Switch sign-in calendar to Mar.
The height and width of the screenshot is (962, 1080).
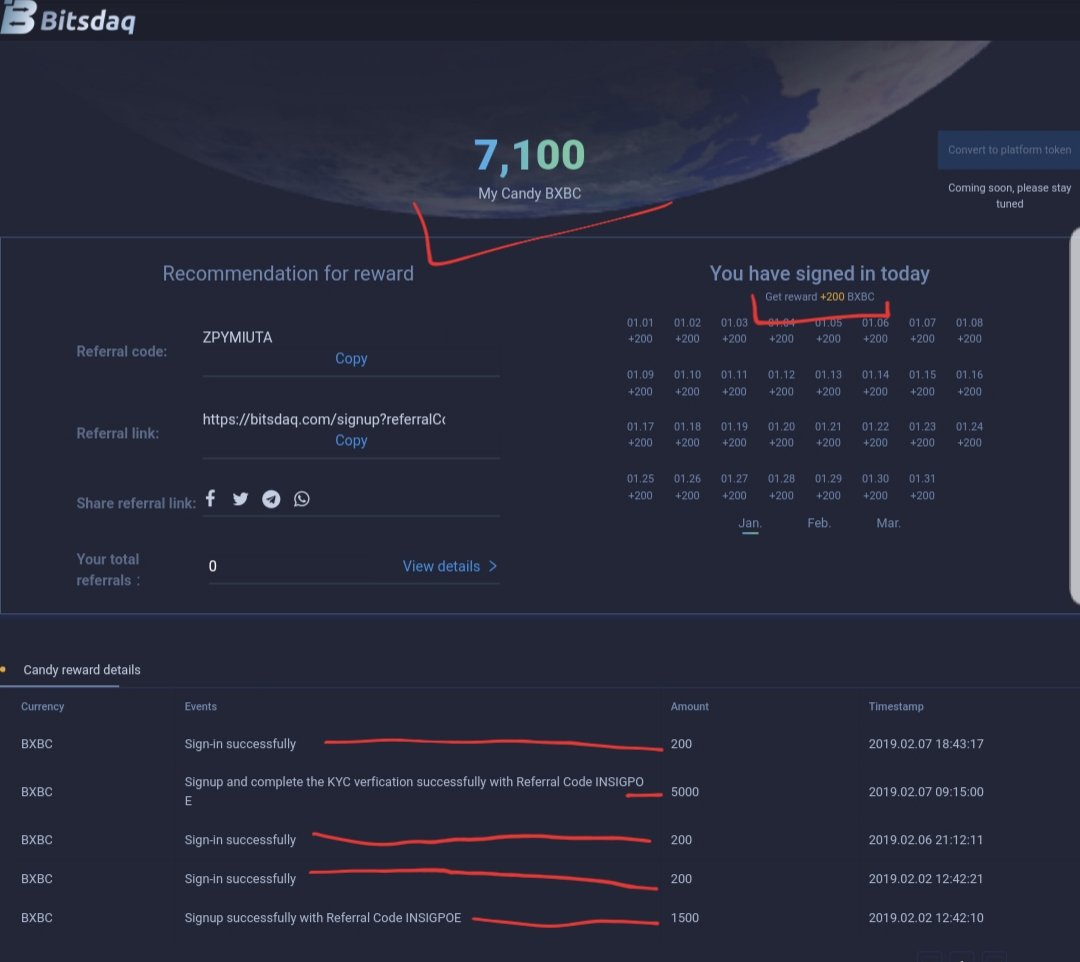click(889, 523)
